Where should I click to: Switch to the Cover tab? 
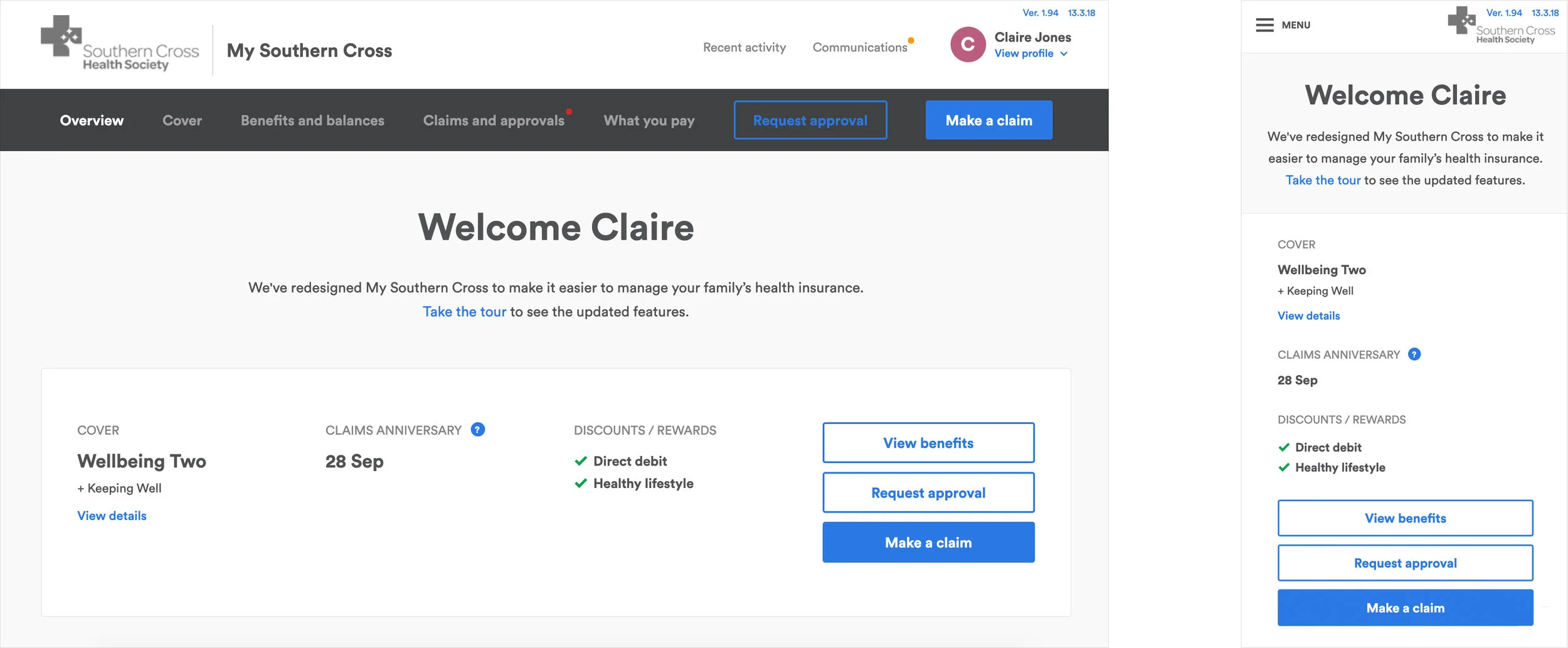182,120
